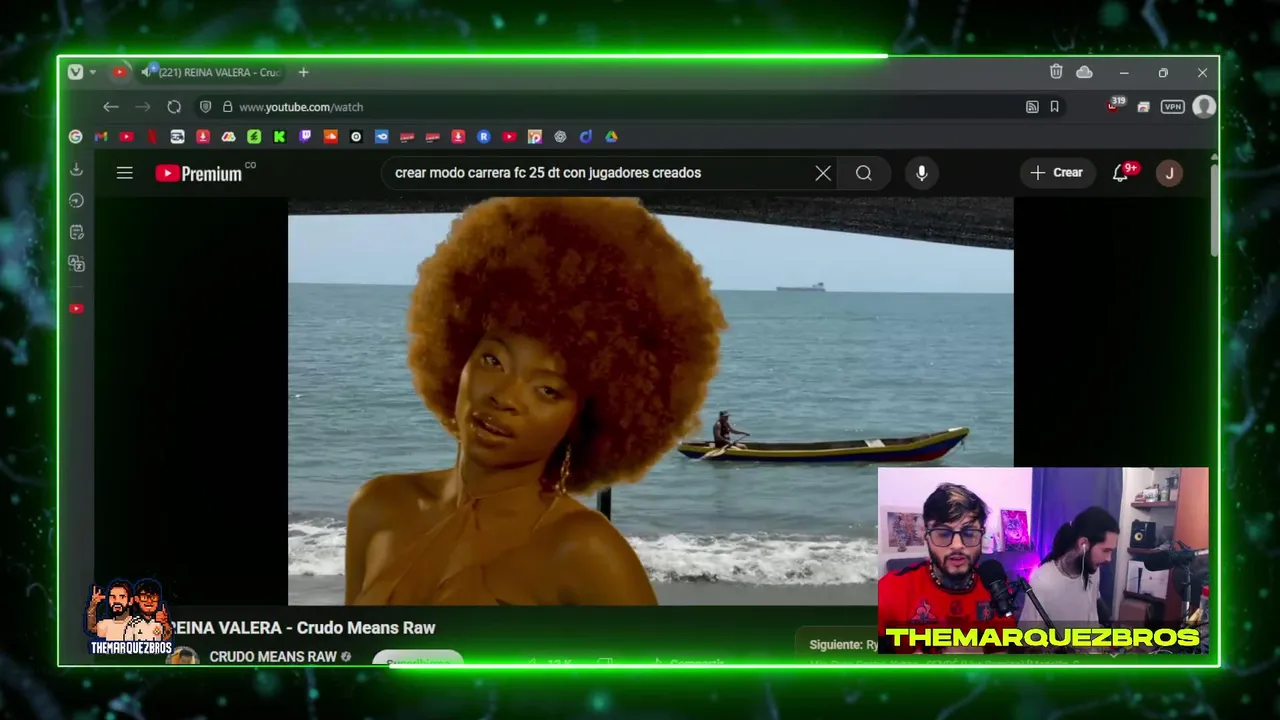Open the account avatar J menu

[1169, 173]
